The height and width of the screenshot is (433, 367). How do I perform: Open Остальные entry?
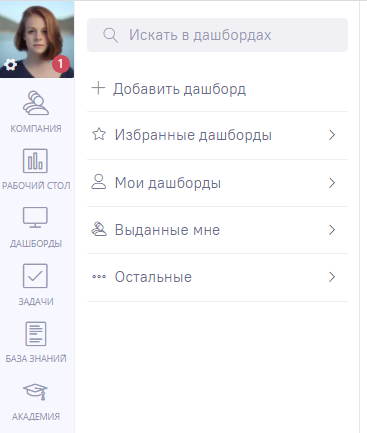click(x=217, y=277)
